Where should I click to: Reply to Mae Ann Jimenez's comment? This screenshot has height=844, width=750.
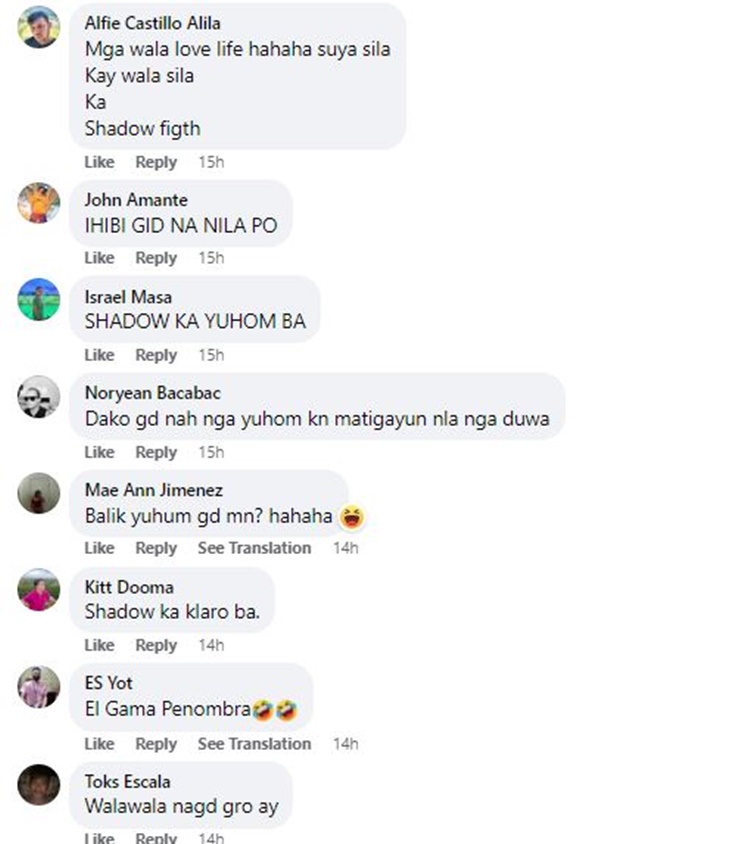(156, 548)
